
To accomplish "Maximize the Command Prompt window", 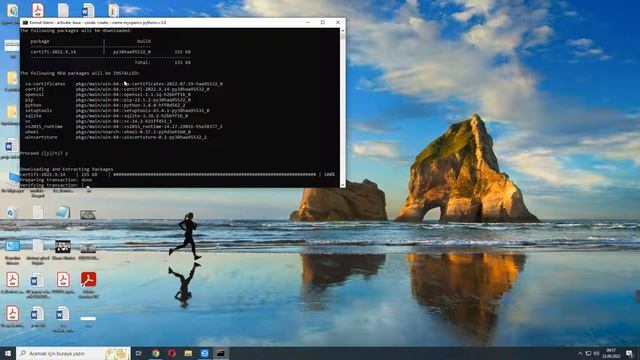I will (x=322, y=22).
